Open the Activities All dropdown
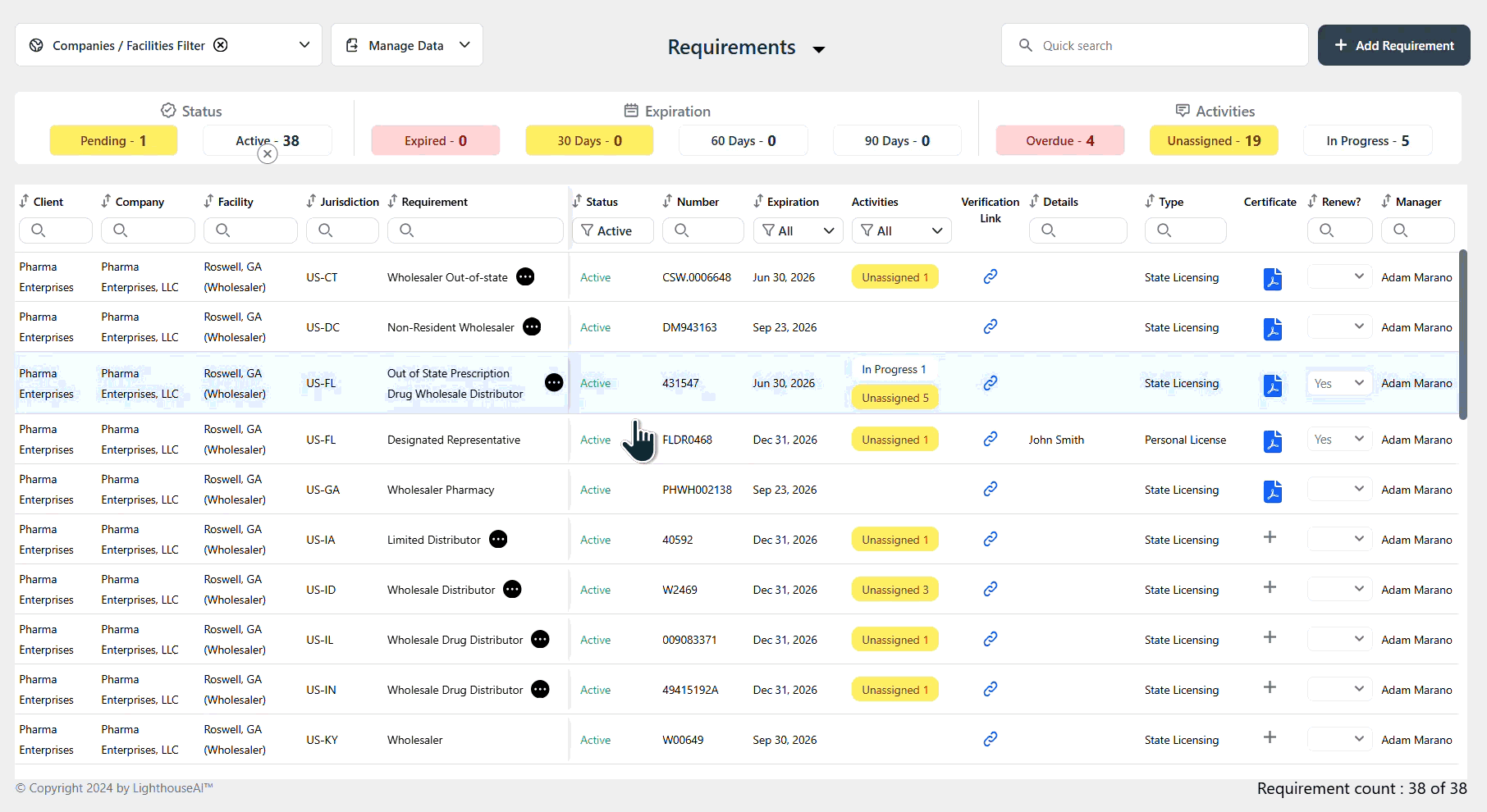The image size is (1487, 812). 901,230
